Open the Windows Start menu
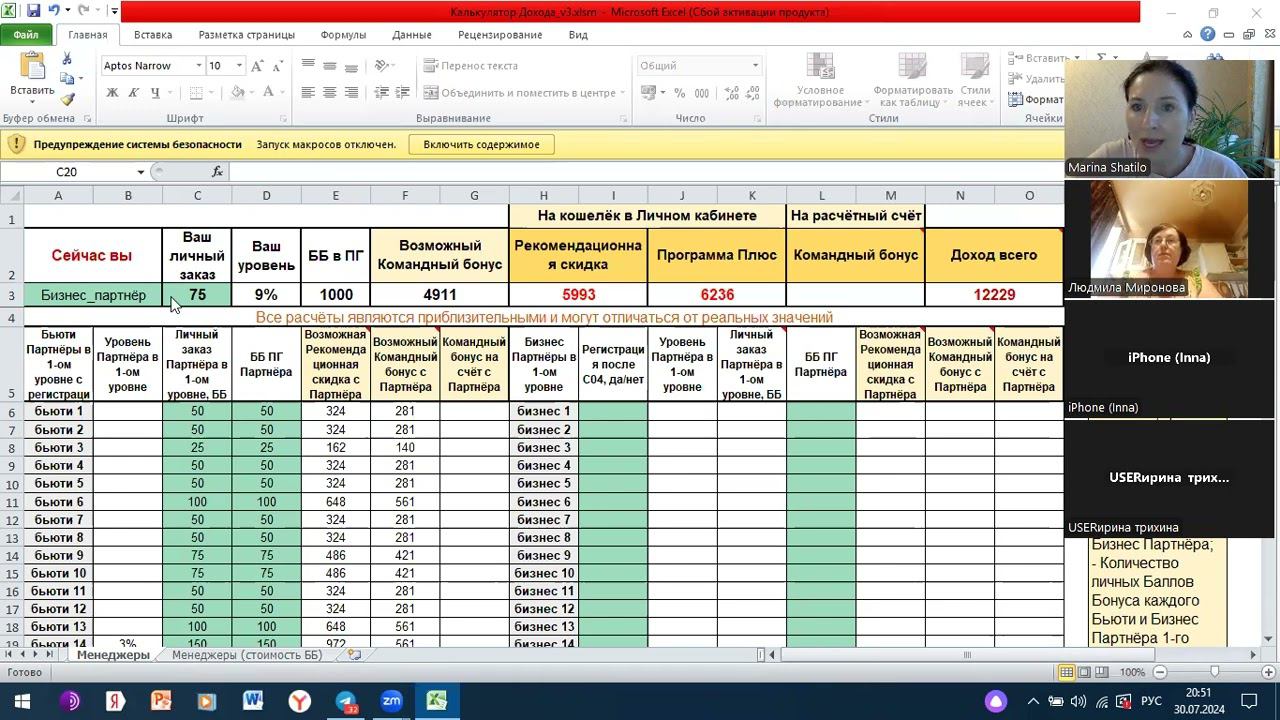 point(22,701)
